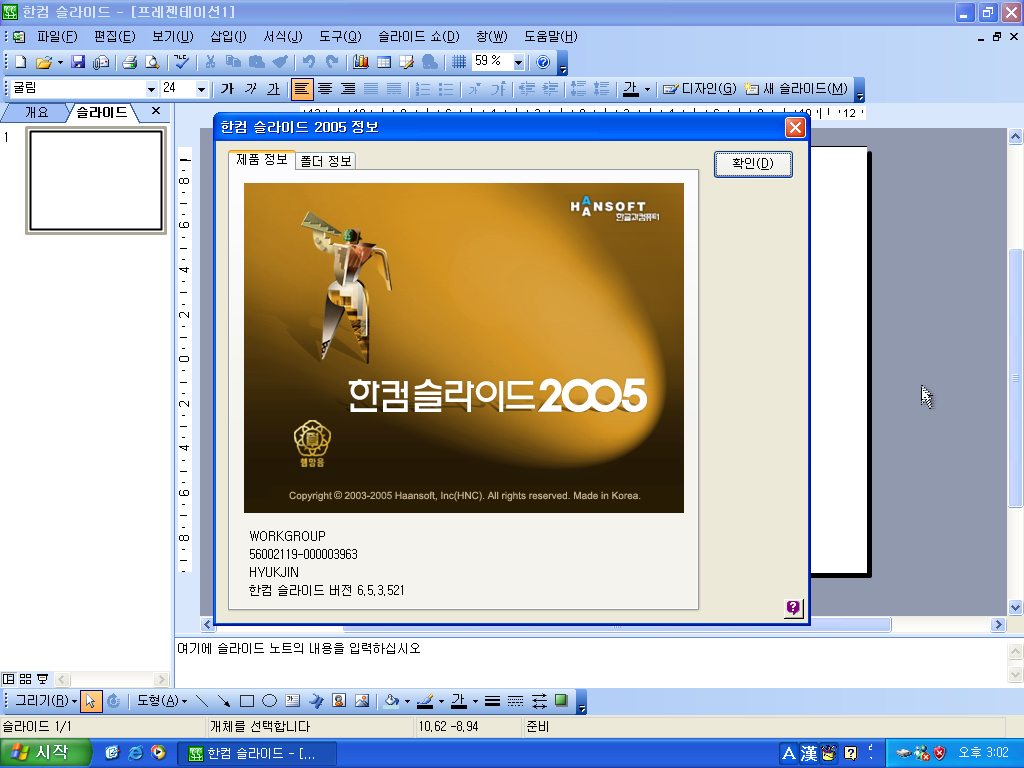Open line style options icon

click(x=492, y=701)
